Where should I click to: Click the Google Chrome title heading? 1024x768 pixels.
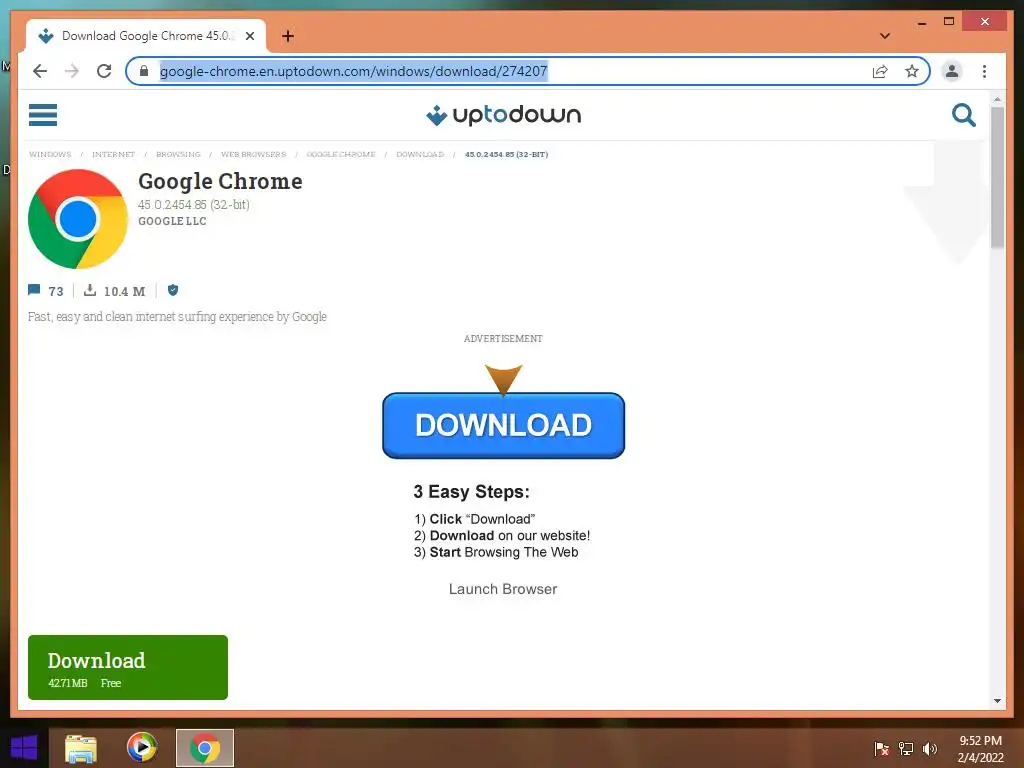221,181
